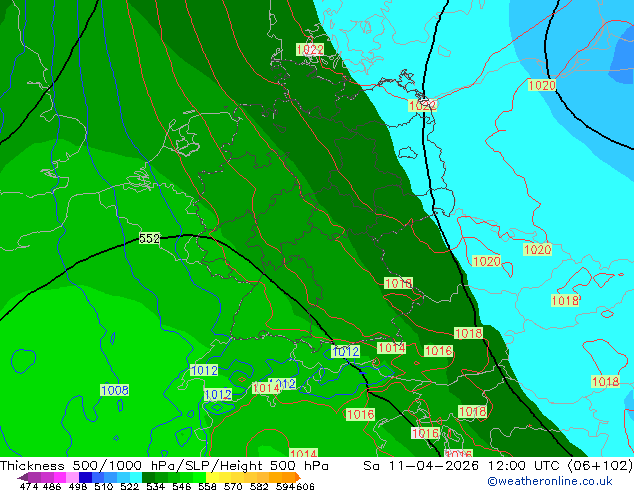Click the red 1014 label overlapping a blue 1012
The height and width of the screenshot is (490, 634).
pos(266,388)
